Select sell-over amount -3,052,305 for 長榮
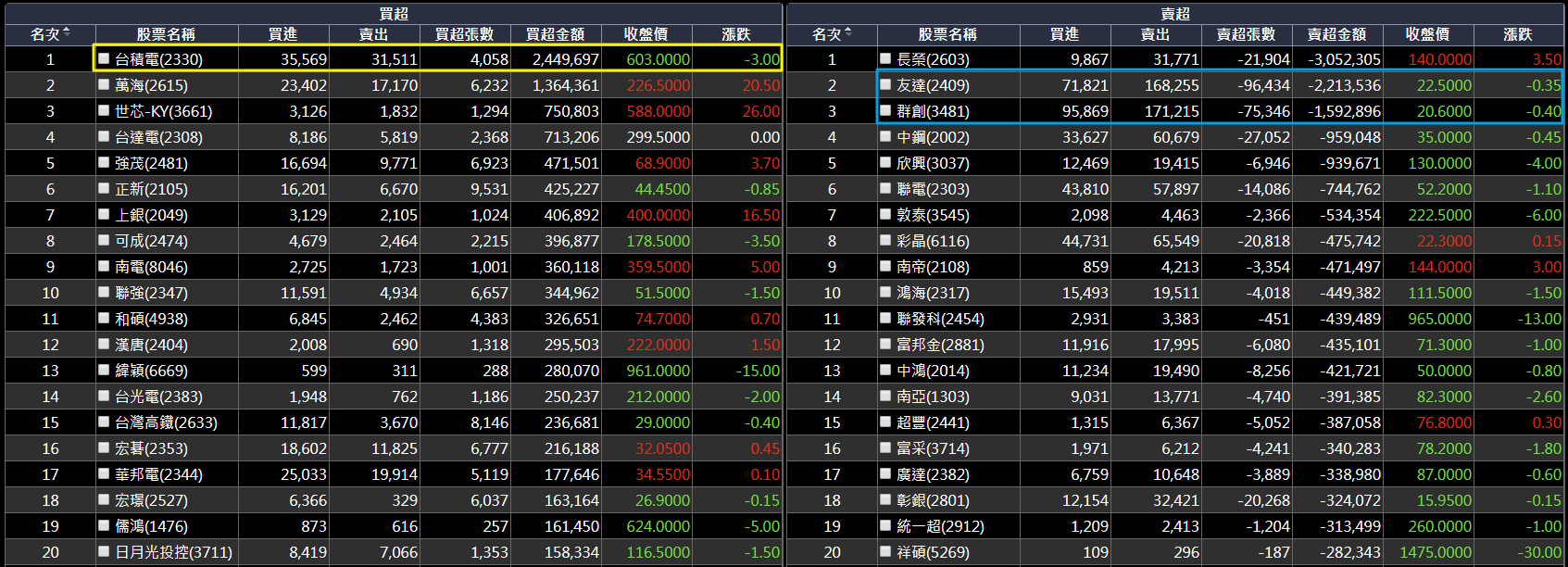Image resolution: width=1568 pixels, height=567 pixels. coord(1344,59)
